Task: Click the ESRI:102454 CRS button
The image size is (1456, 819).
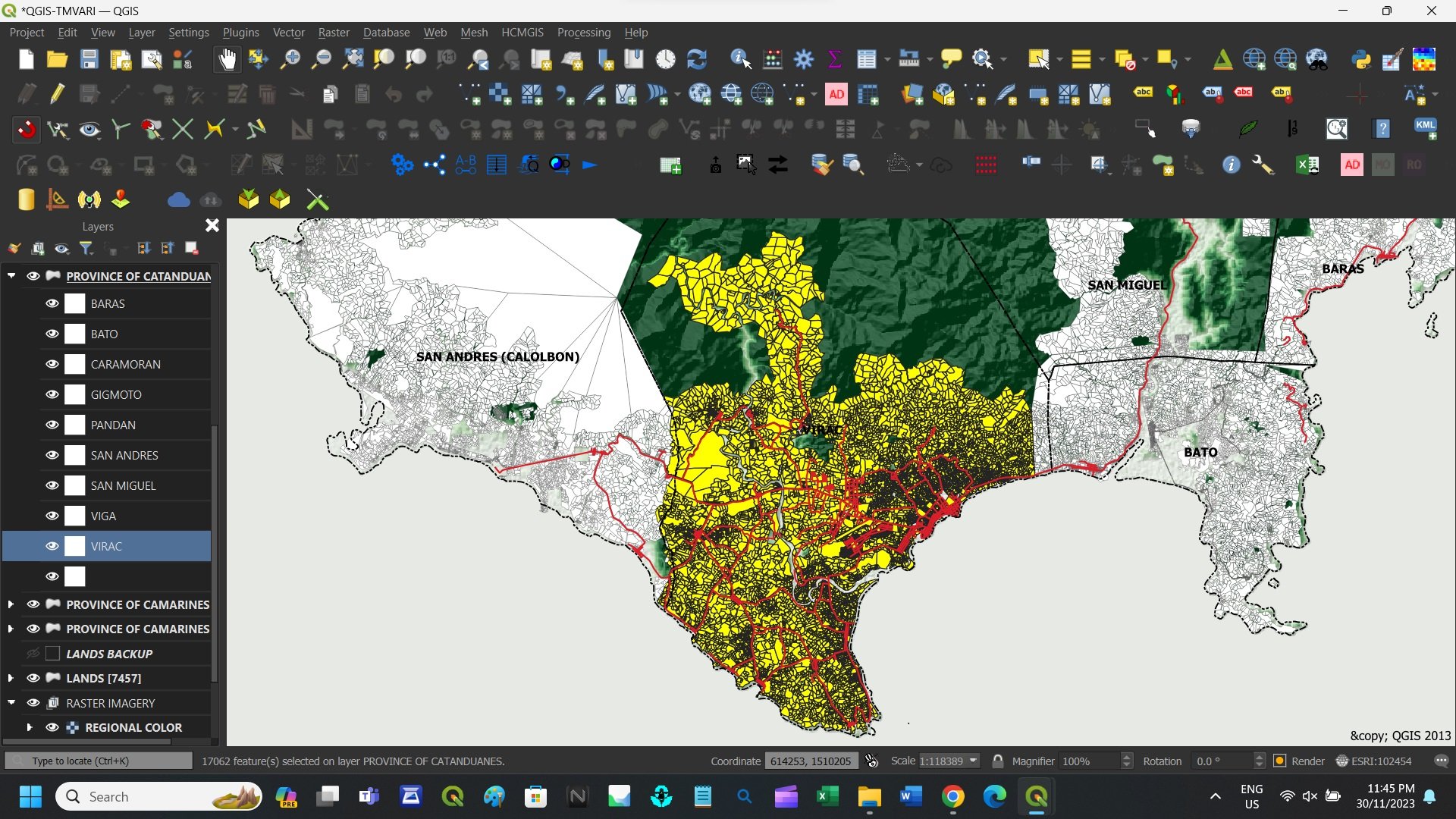Action: tap(1374, 761)
